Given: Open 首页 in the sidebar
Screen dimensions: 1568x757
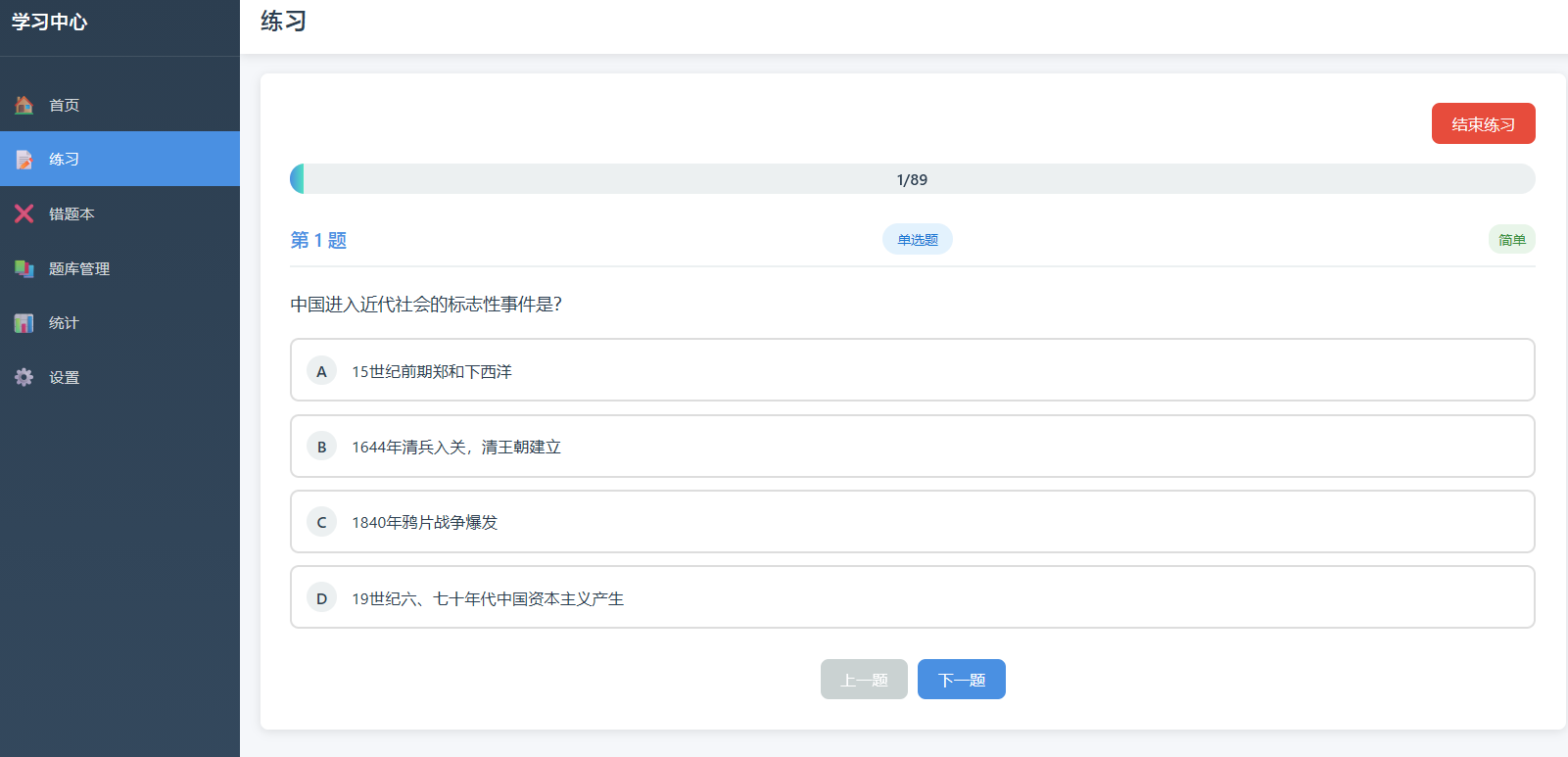Looking at the screenshot, I should (119, 105).
